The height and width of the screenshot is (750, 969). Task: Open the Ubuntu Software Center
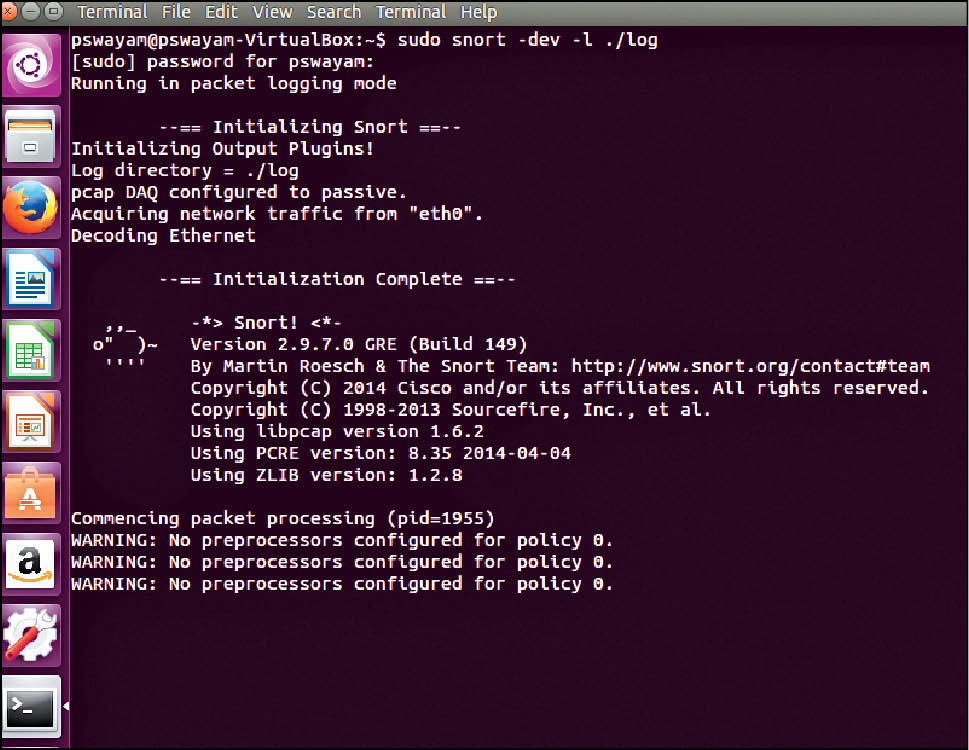click(34, 492)
